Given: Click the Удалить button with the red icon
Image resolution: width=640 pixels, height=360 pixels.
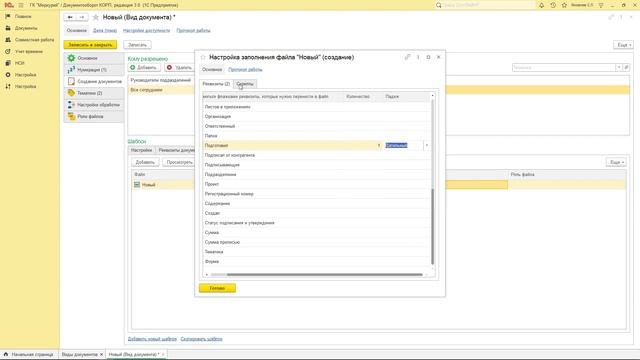Looking at the screenshot, I should click(x=180, y=67).
